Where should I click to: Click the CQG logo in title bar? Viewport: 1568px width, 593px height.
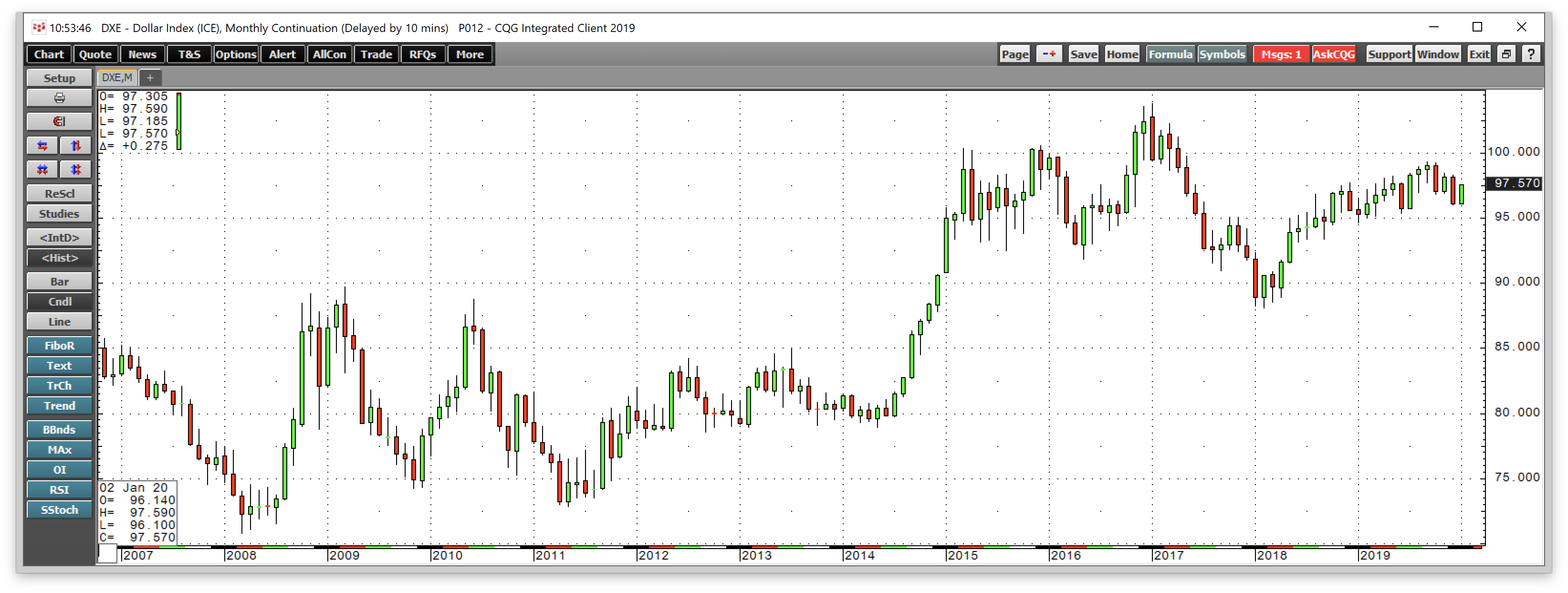click(x=39, y=27)
